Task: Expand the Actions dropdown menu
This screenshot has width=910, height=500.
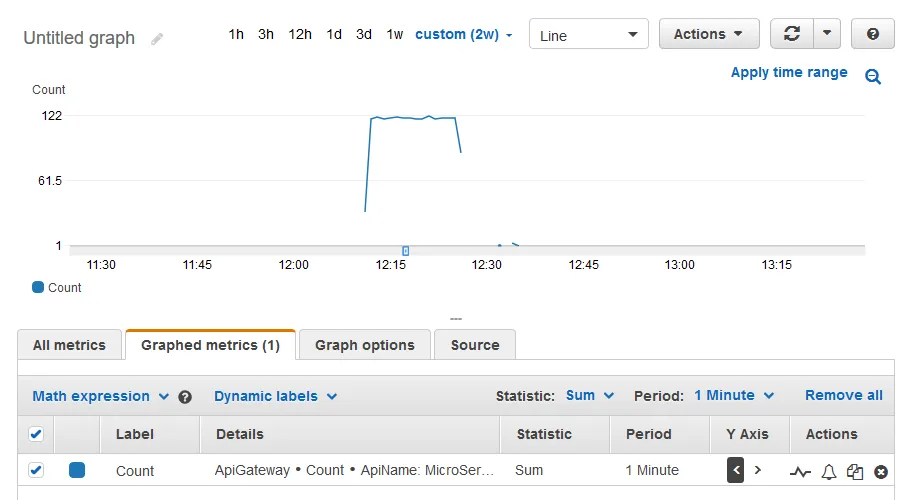Action: coord(708,34)
